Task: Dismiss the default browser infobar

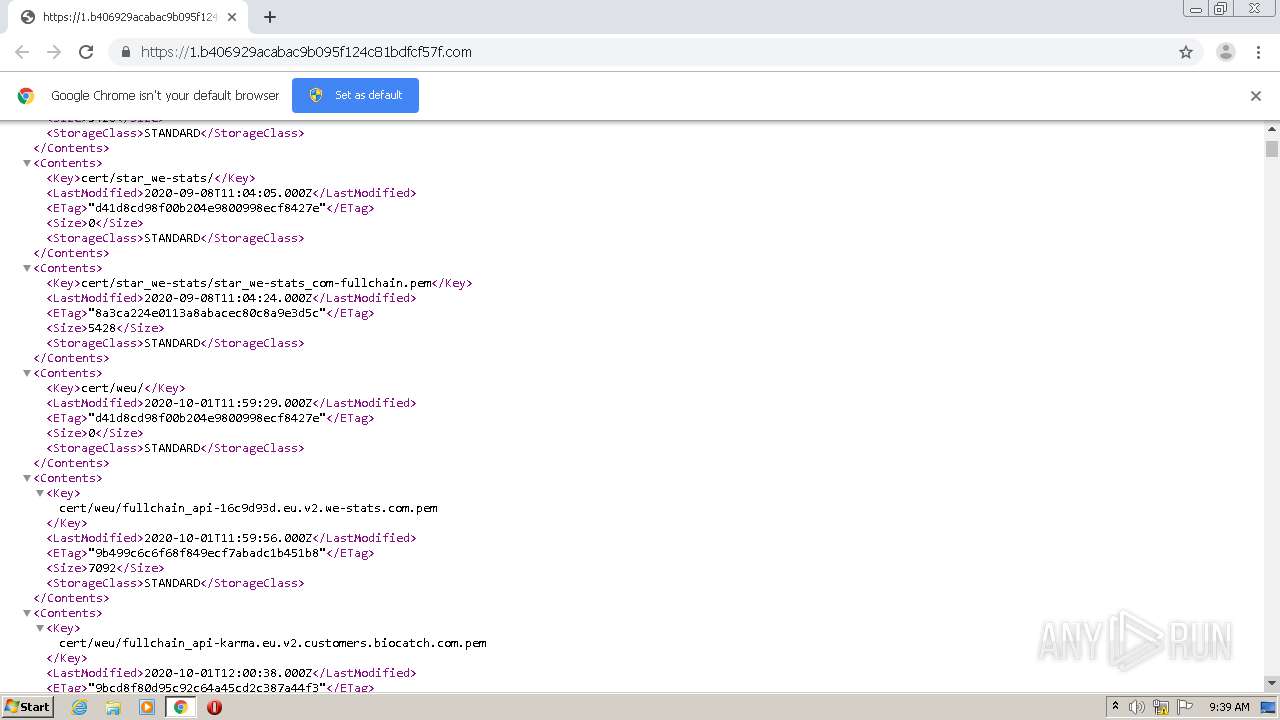Action: pos(1256,96)
